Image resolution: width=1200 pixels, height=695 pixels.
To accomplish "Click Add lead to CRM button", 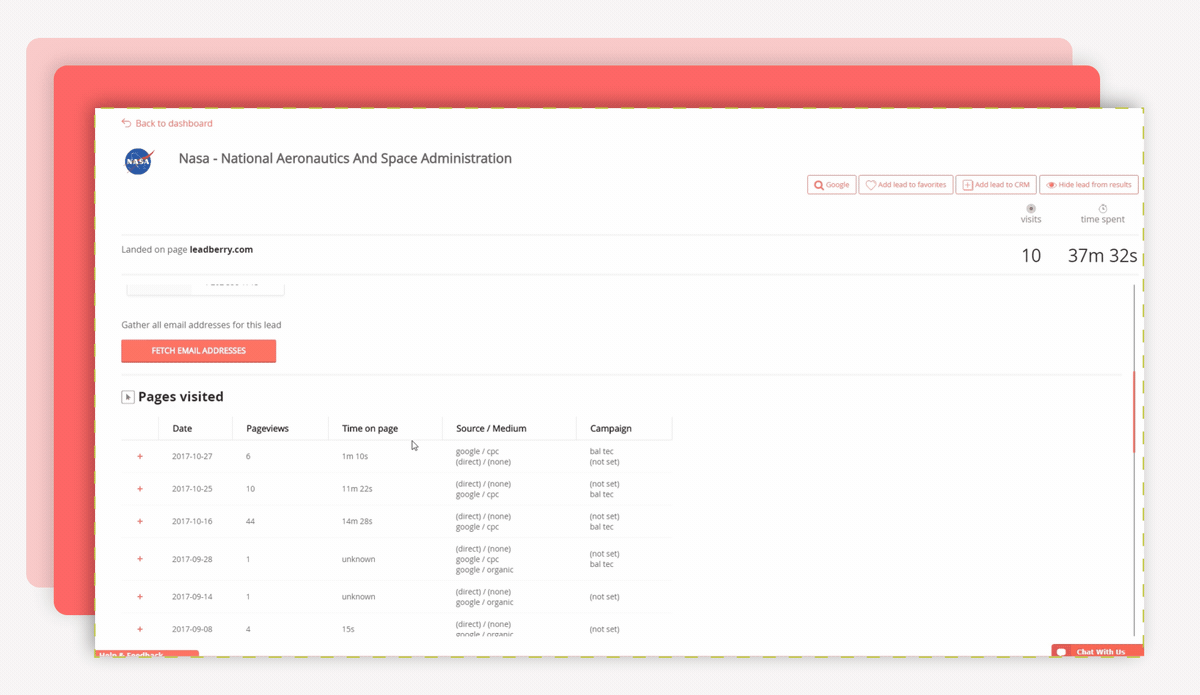I will pos(996,185).
